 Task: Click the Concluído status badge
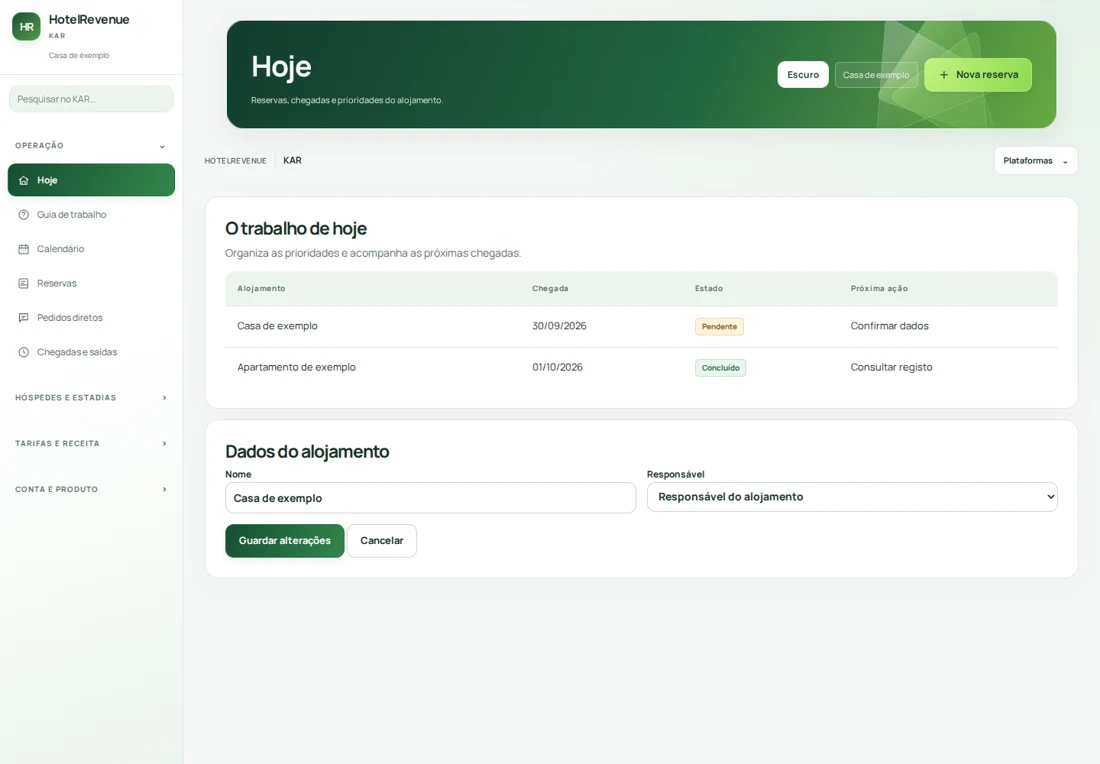pos(720,368)
